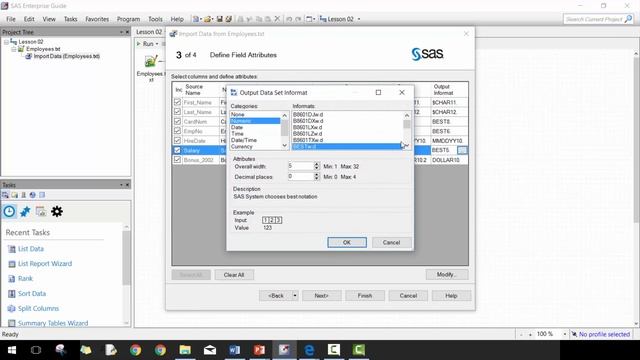This screenshot has width=640, height=360.
Task: Toggle the Last_Name include checkbox
Action: 177,111
